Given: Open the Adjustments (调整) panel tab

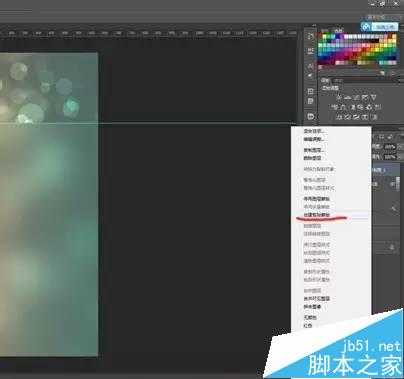Looking at the screenshot, I should (x=325, y=80).
